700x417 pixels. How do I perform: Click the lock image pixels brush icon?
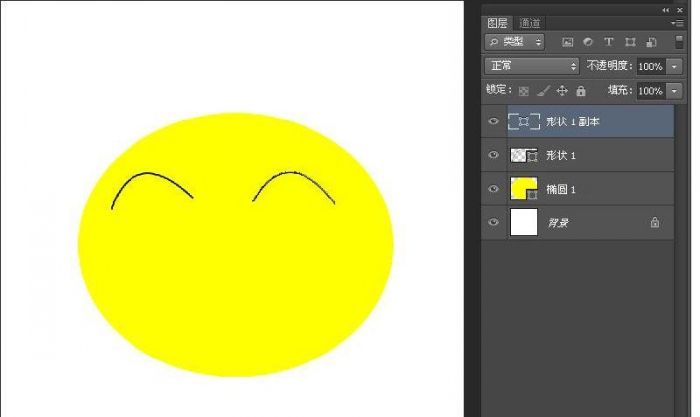[542, 91]
